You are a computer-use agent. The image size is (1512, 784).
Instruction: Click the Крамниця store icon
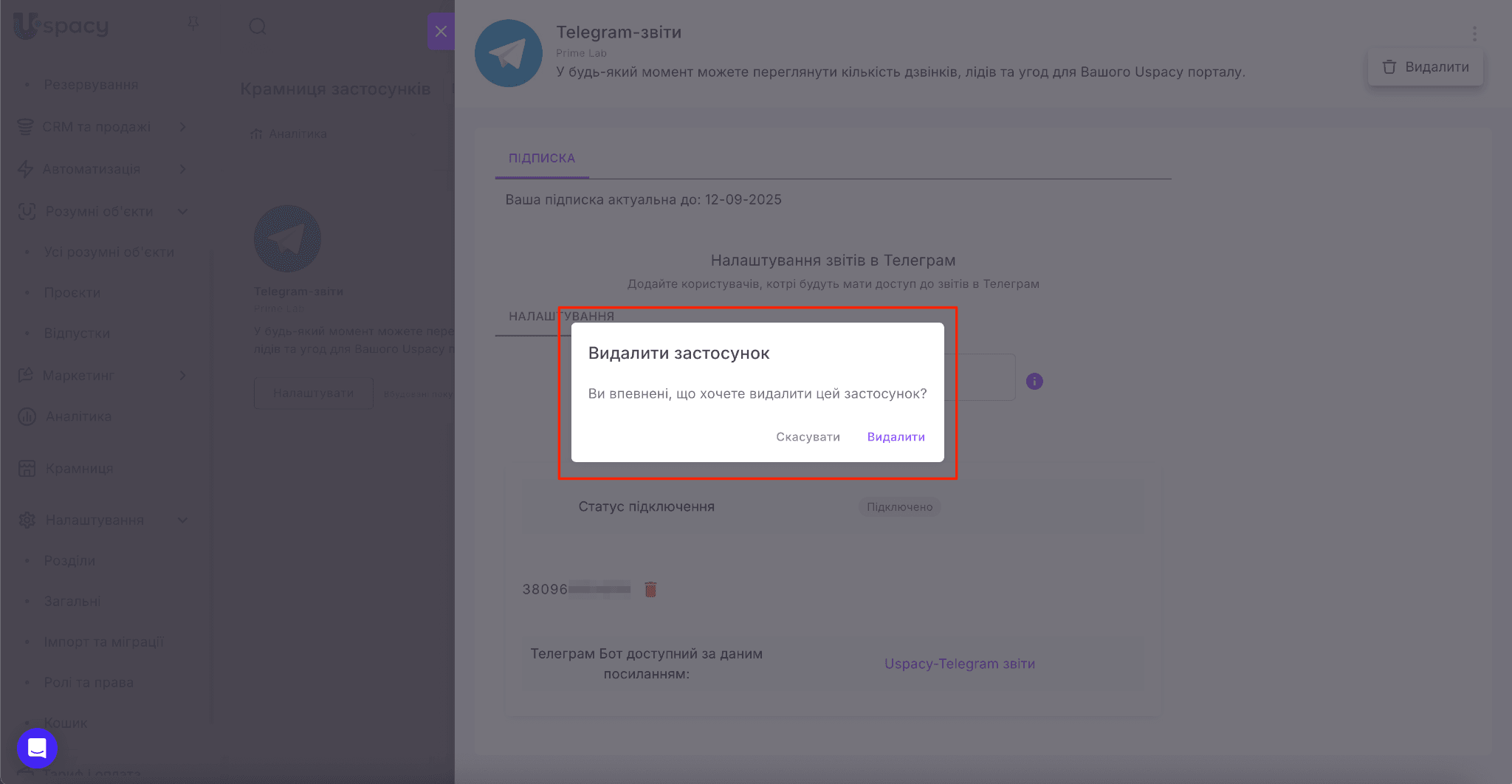27,468
